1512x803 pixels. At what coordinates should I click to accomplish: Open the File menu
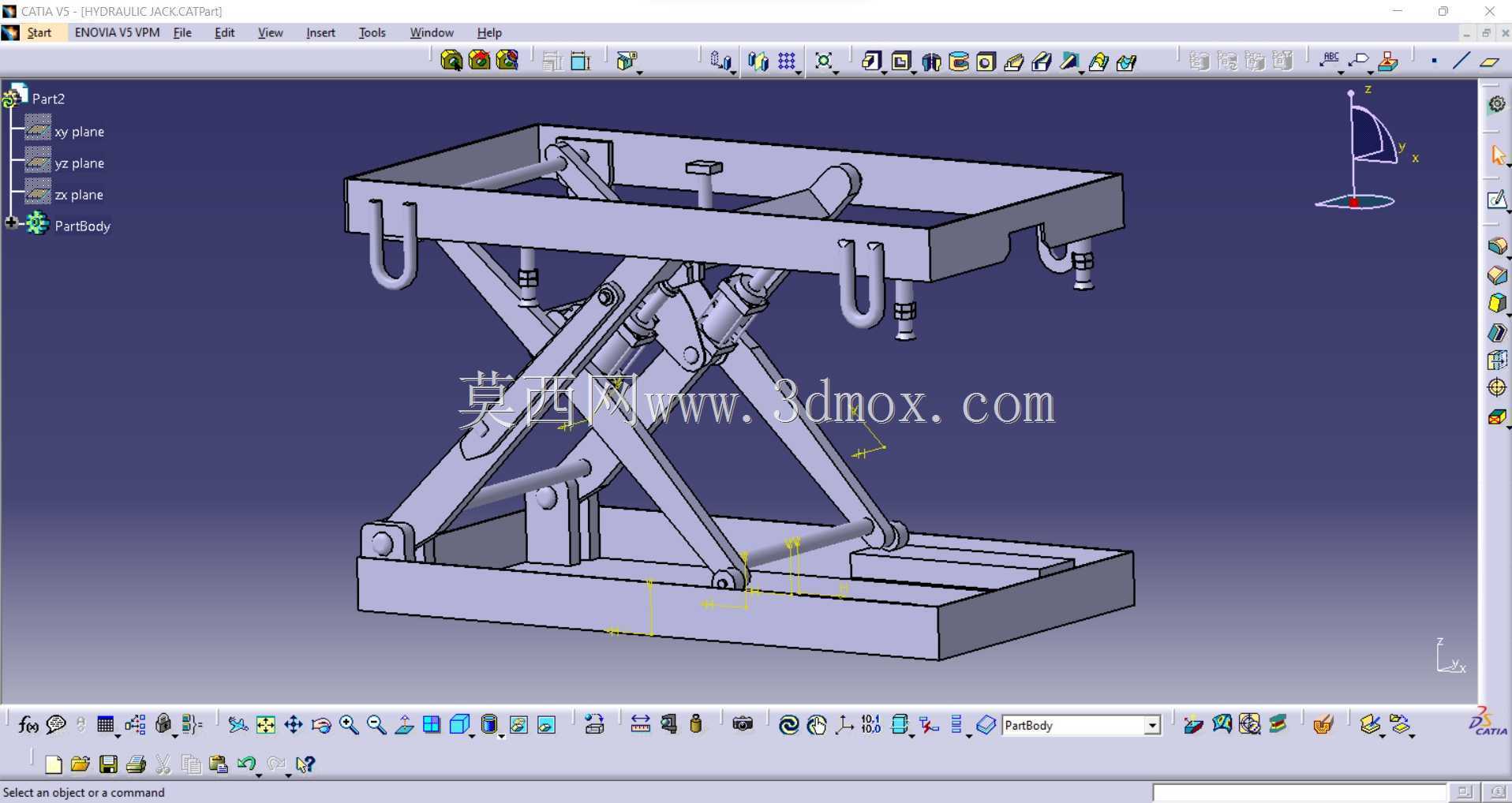pos(182,32)
